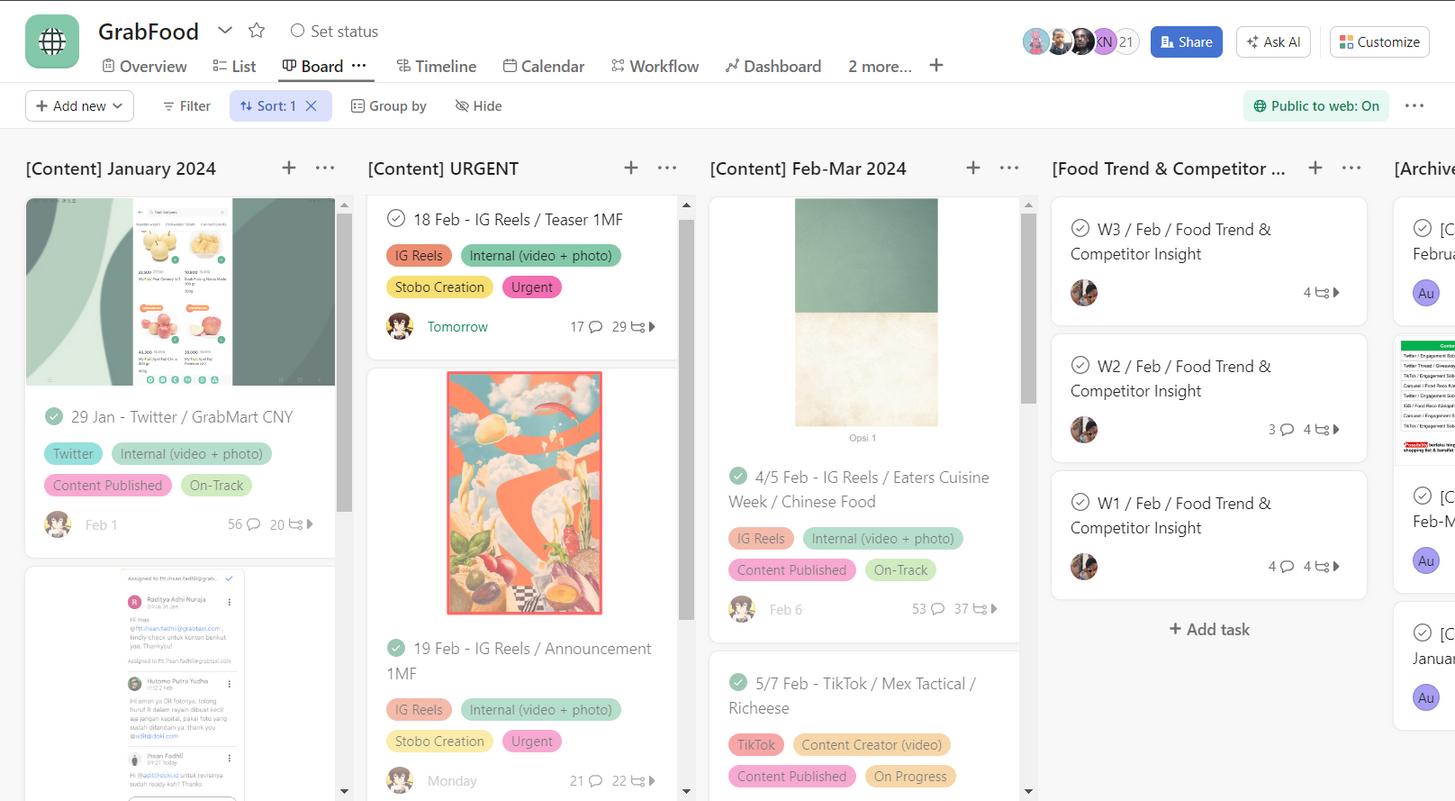Expand subtasks of W2 / Feb insight task
Viewport: 1455px width, 801px height.
tap(1322, 430)
